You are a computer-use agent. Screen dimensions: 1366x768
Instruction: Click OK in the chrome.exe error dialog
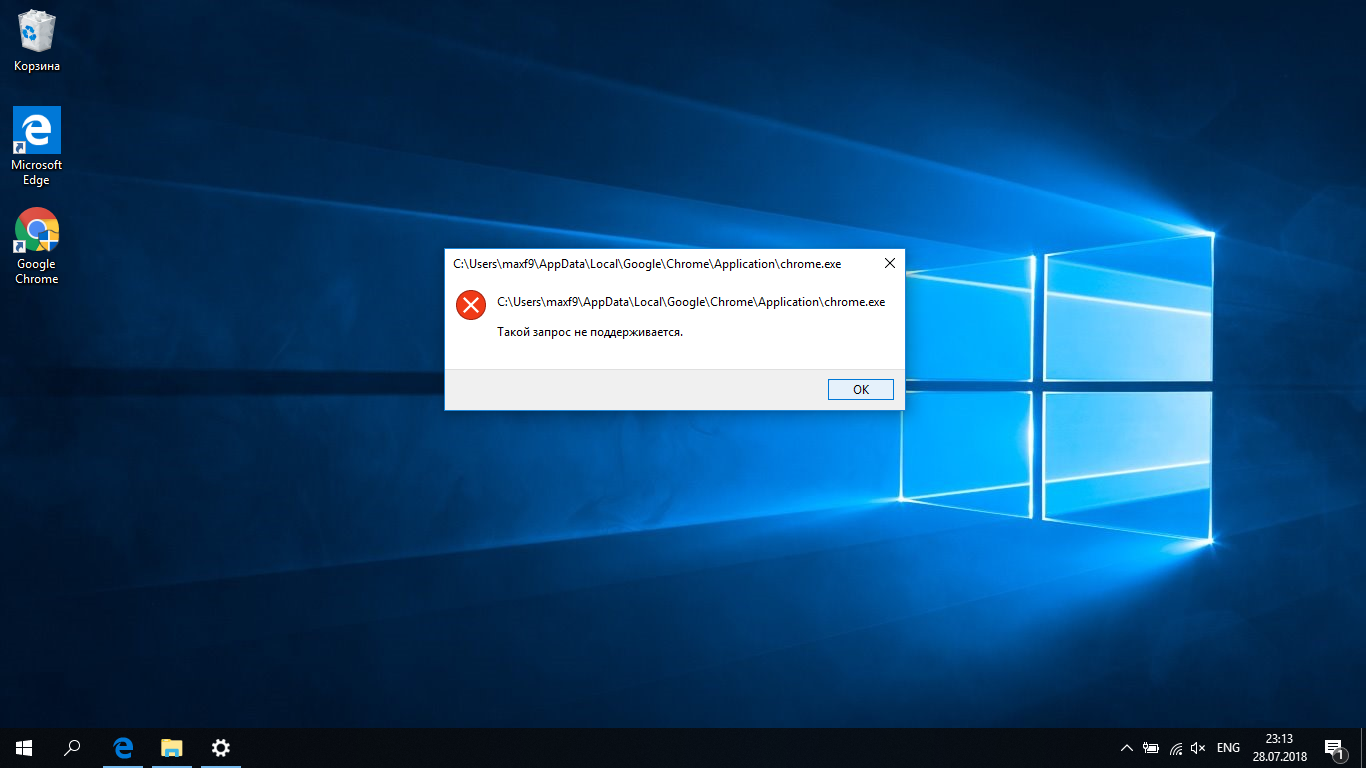click(861, 390)
